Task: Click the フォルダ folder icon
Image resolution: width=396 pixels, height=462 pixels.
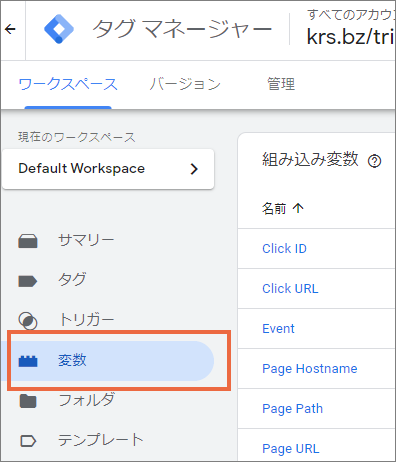Action: (x=28, y=401)
